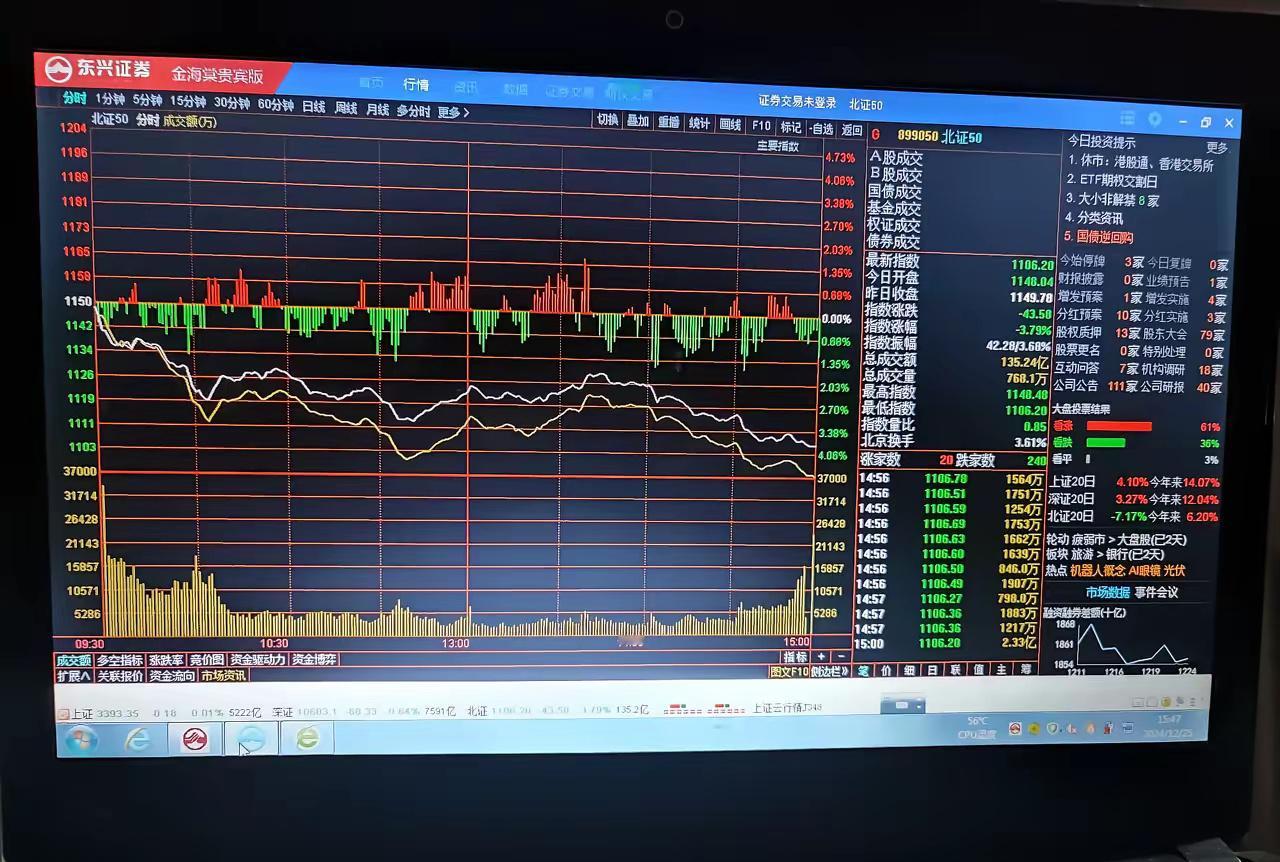Image resolution: width=1280 pixels, height=862 pixels.
Task: Click the G marker beside 899050
Action: click(x=875, y=134)
